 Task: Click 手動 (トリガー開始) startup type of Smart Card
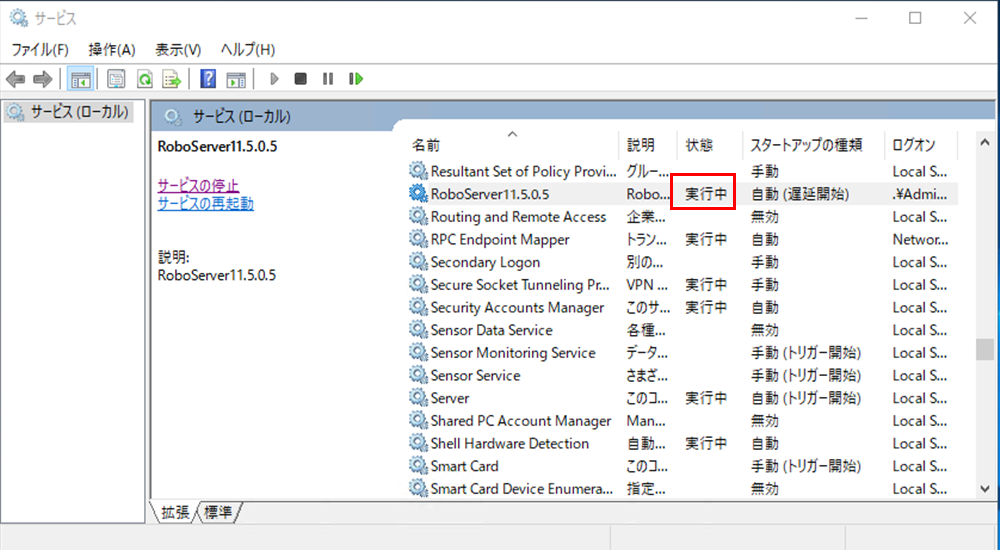tap(805, 466)
